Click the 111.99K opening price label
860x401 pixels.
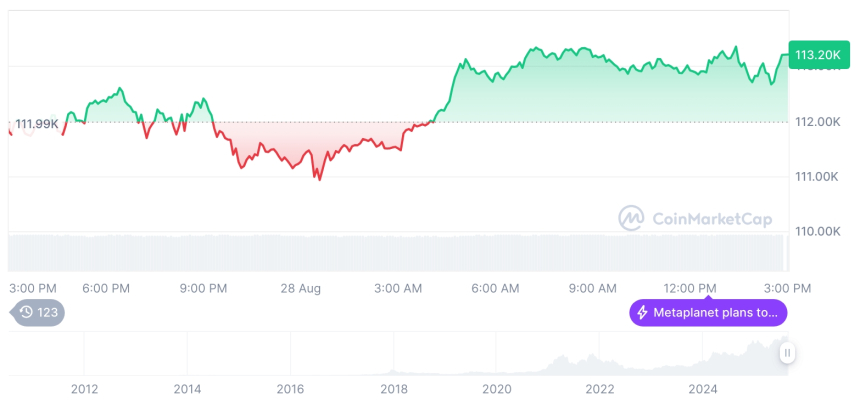tap(37, 124)
